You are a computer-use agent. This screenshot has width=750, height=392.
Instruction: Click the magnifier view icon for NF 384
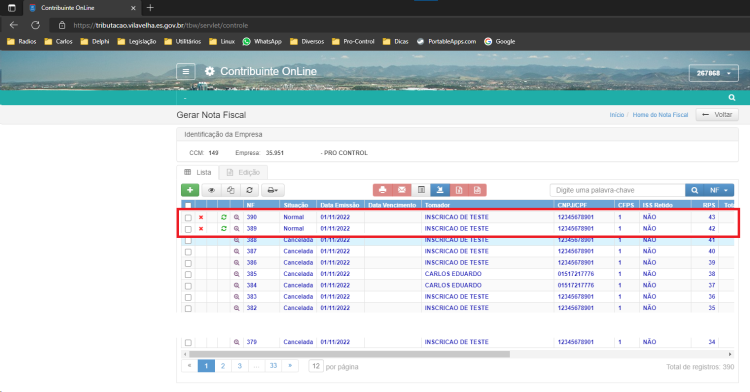pos(236,285)
